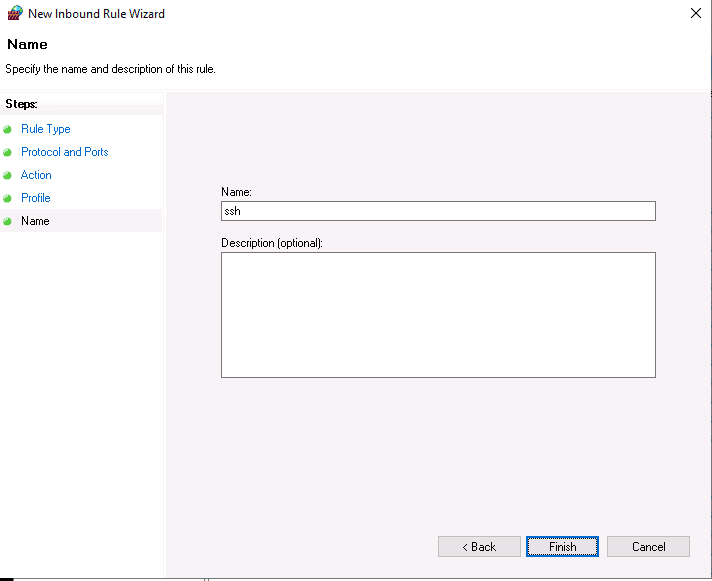Click 'Specify the name and description' text
The height and width of the screenshot is (581, 712).
pyautogui.click(x=110, y=69)
